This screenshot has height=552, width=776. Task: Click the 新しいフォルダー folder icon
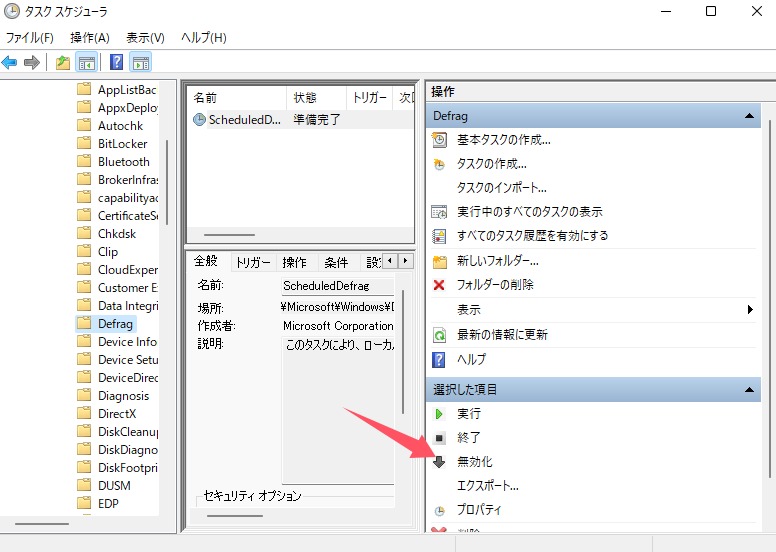pyautogui.click(x=439, y=261)
